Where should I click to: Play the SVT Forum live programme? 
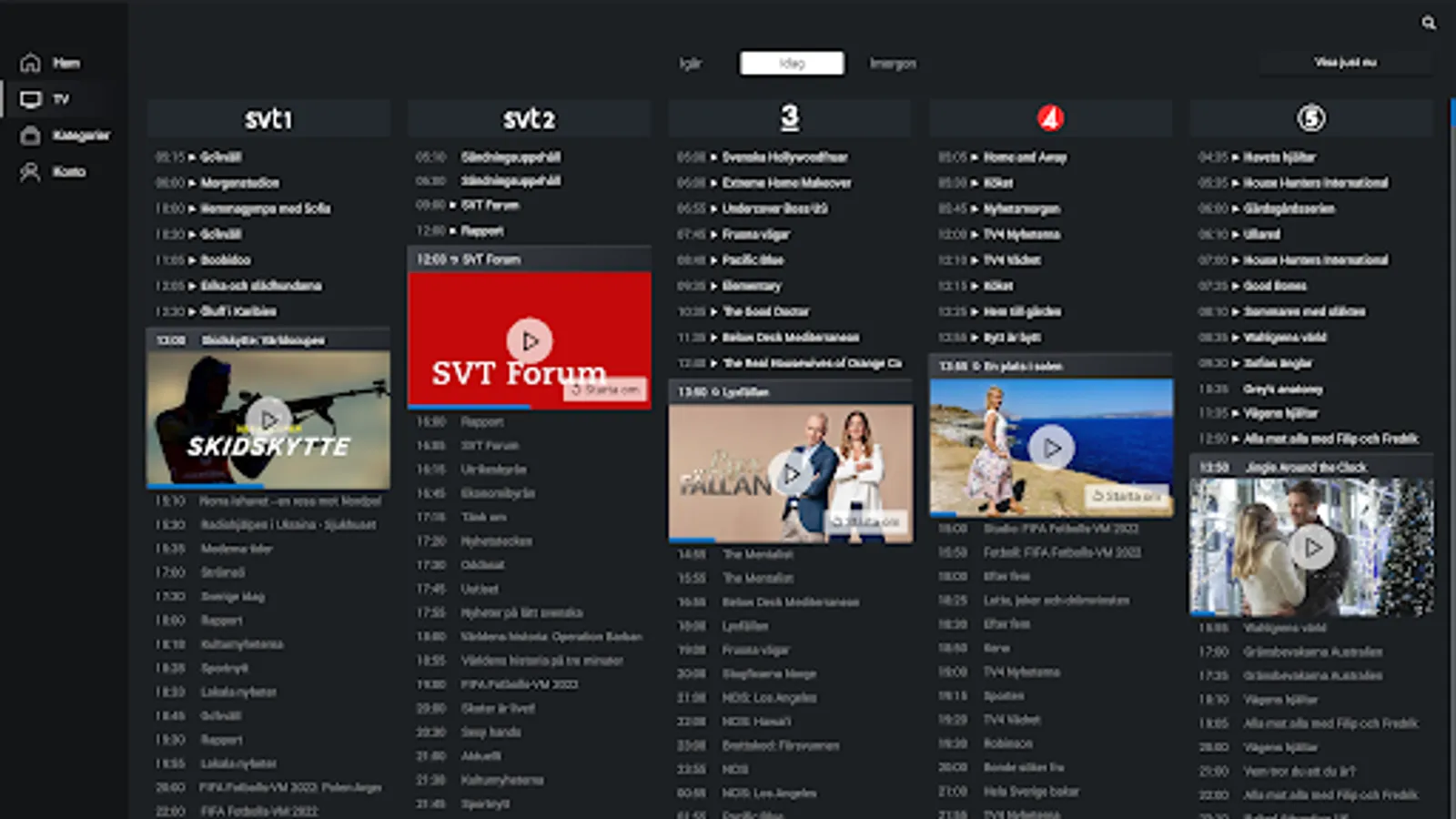(x=529, y=340)
